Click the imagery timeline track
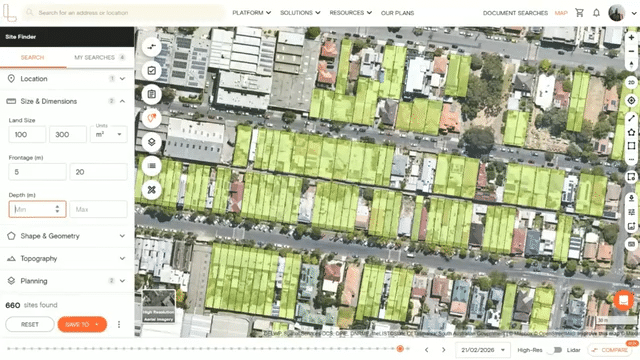640x360 pixels. click(208, 349)
